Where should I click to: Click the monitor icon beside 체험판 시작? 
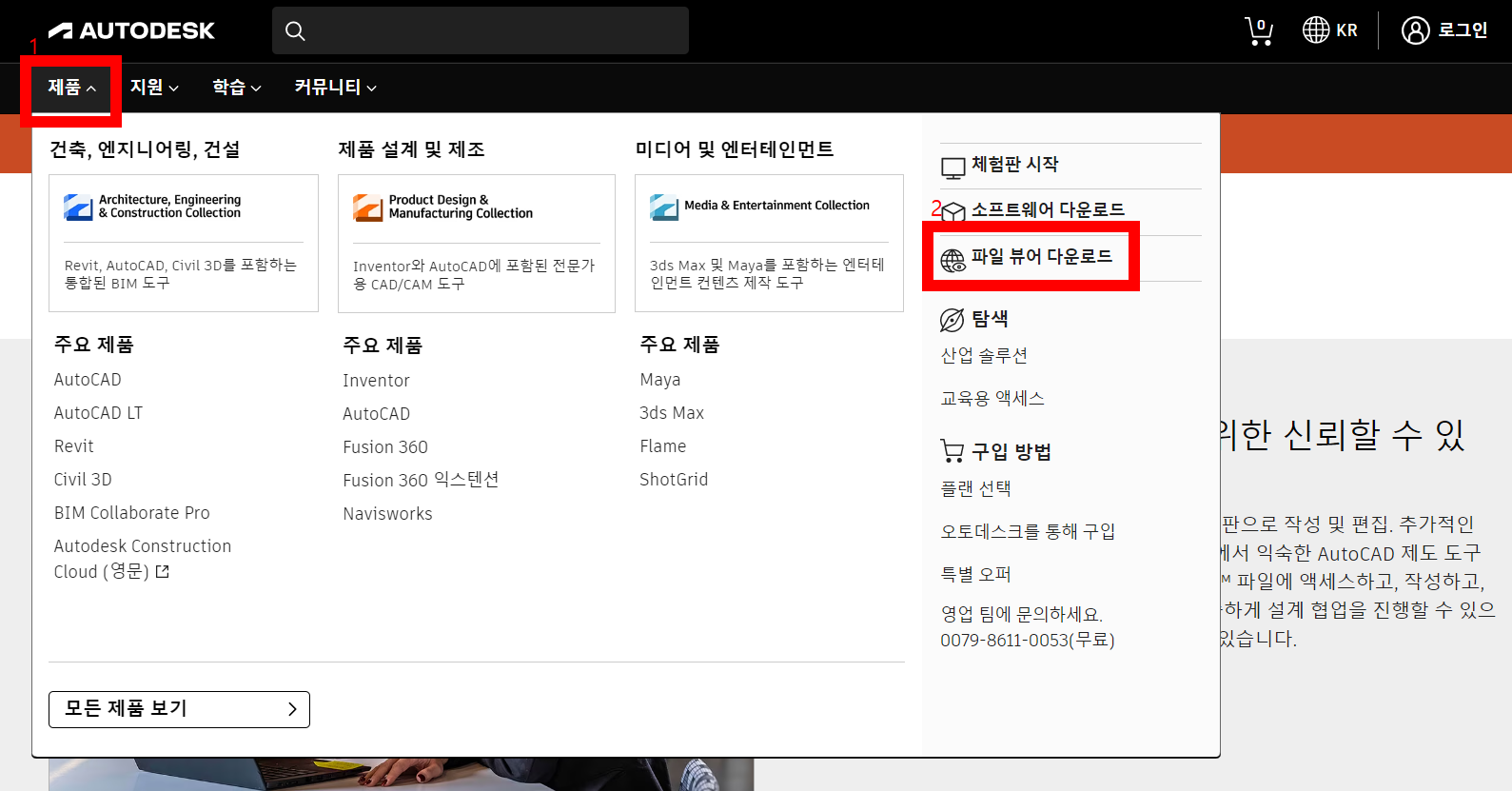click(x=952, y=168)
